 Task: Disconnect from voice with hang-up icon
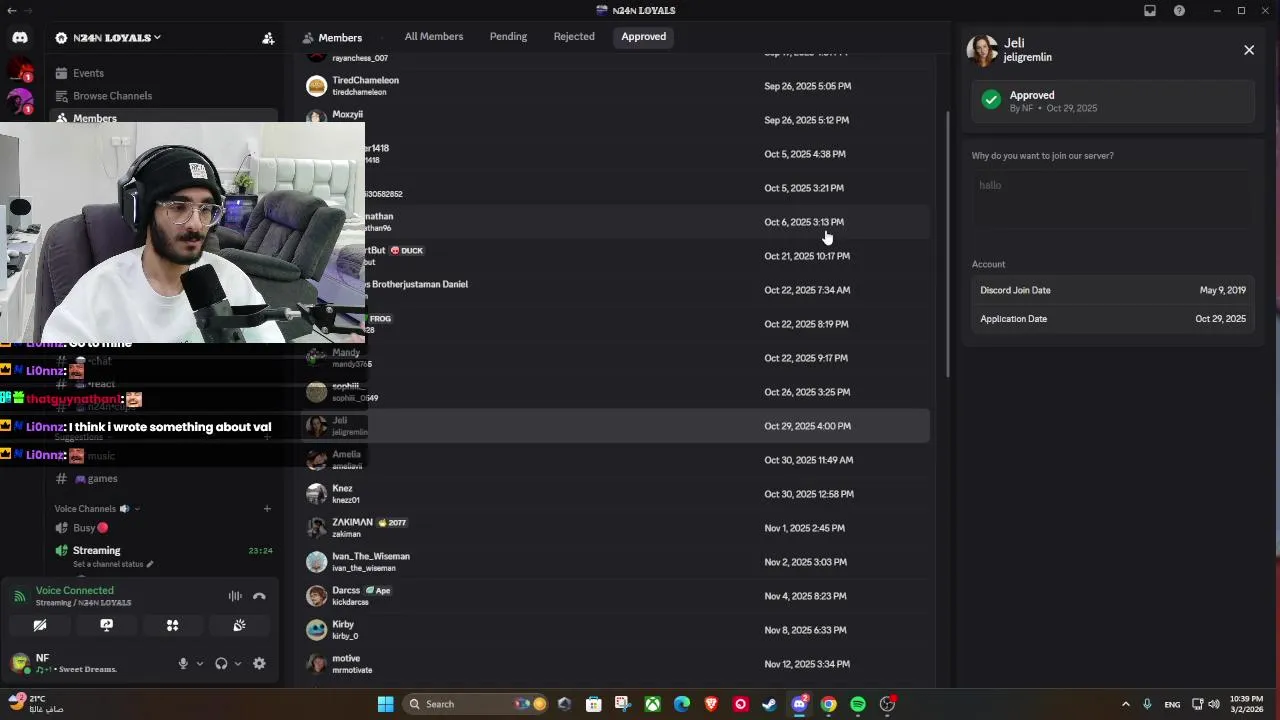pos(259,596)
